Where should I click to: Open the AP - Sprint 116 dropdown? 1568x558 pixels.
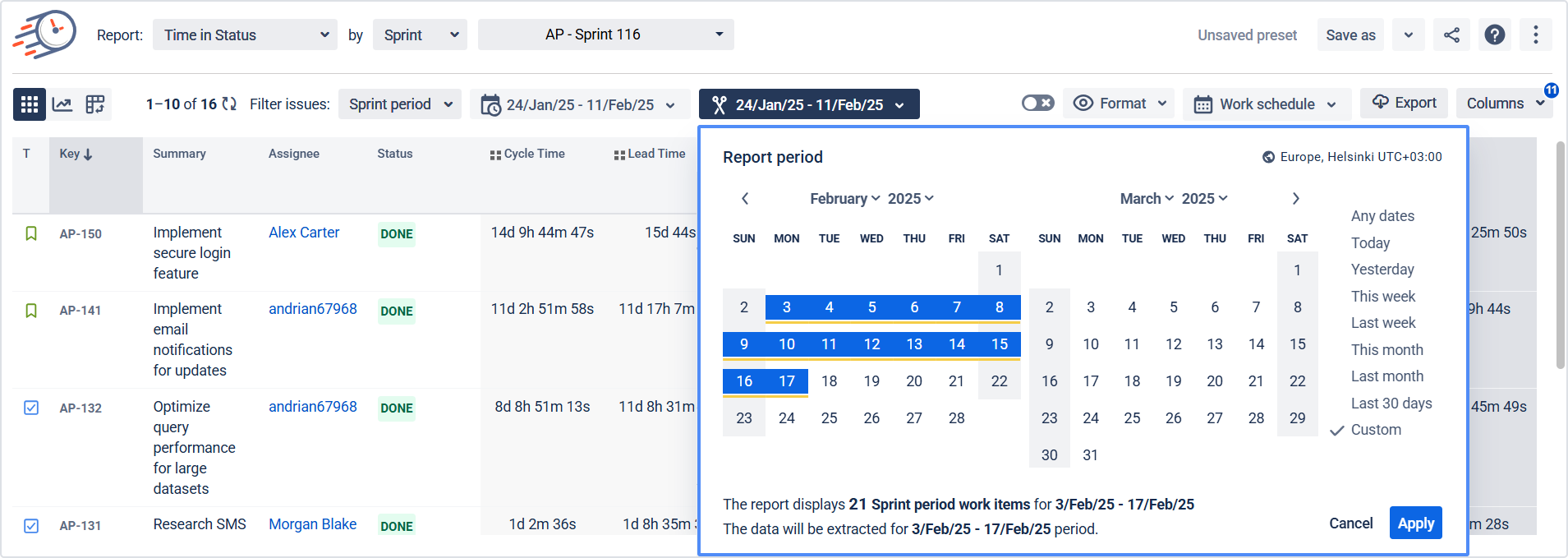[x=605, y=35]
